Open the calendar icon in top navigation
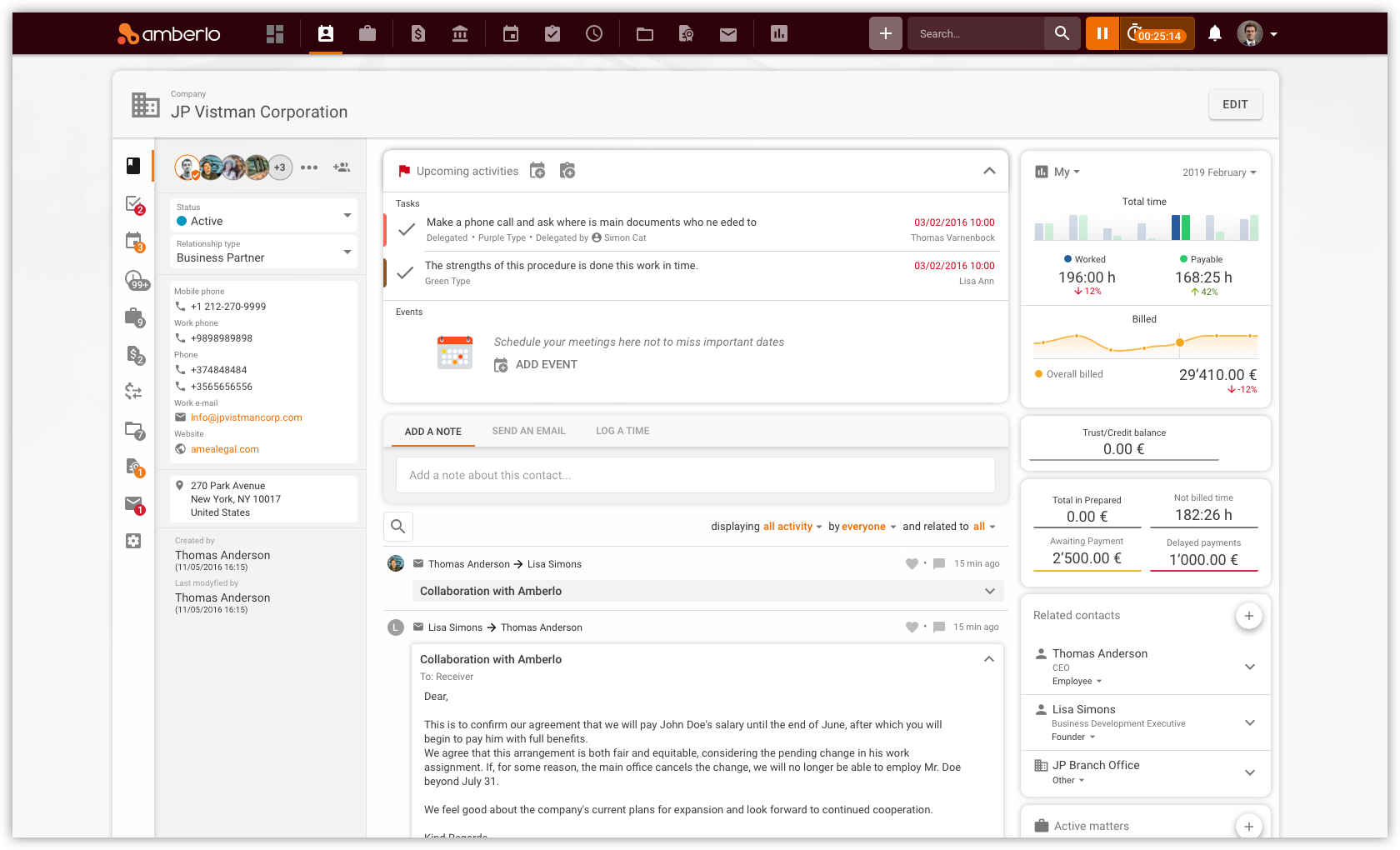The width and height of the screenshot is (1400, 850). point(511,34)
